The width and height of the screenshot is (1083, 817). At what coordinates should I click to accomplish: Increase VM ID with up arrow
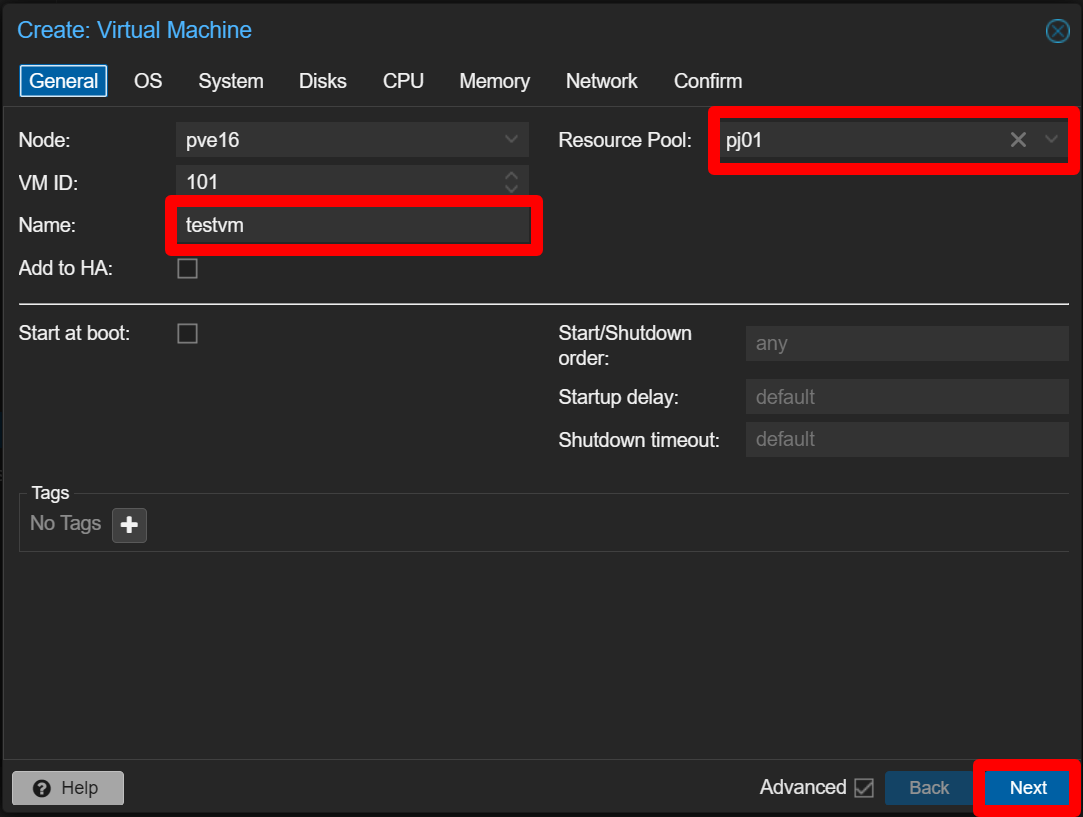[511, 175]
